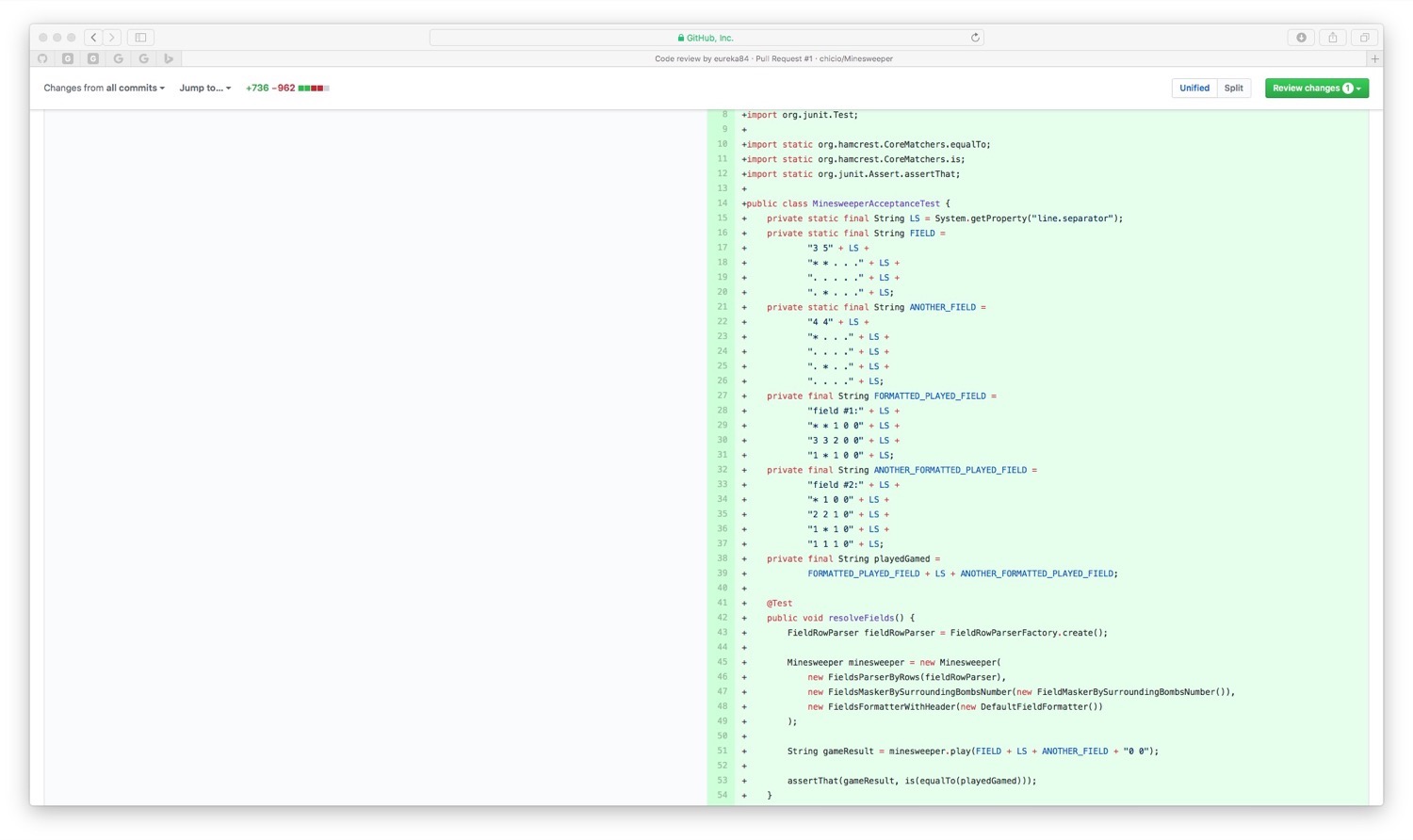1413x840 pixels.
Task: Click the resolveFields method name
Action: pos(861,618)
